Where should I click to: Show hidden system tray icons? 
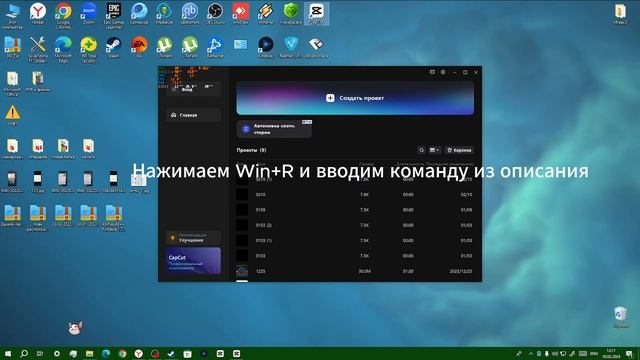click(x=531, y=353)
